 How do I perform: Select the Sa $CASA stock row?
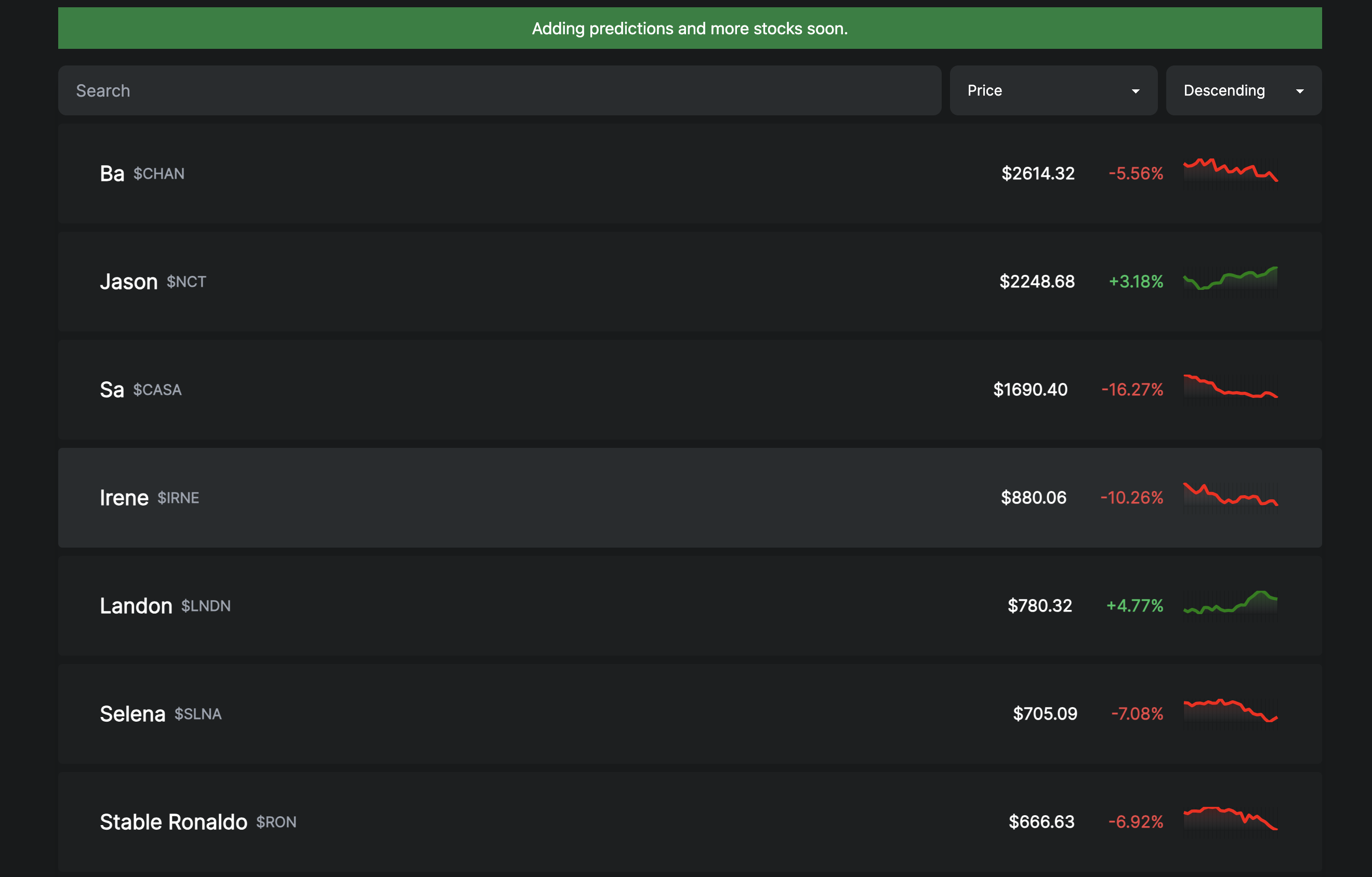(x=684, y=390)
